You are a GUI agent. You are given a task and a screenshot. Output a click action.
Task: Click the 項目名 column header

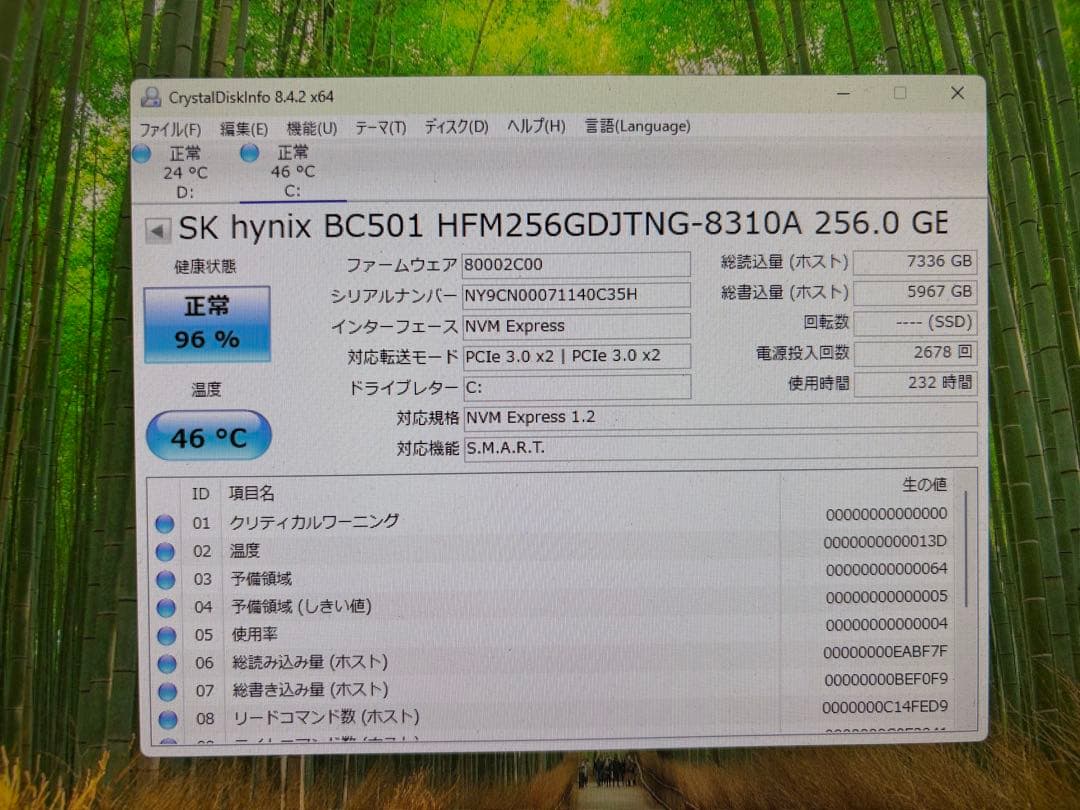click(x=251, y=493)
